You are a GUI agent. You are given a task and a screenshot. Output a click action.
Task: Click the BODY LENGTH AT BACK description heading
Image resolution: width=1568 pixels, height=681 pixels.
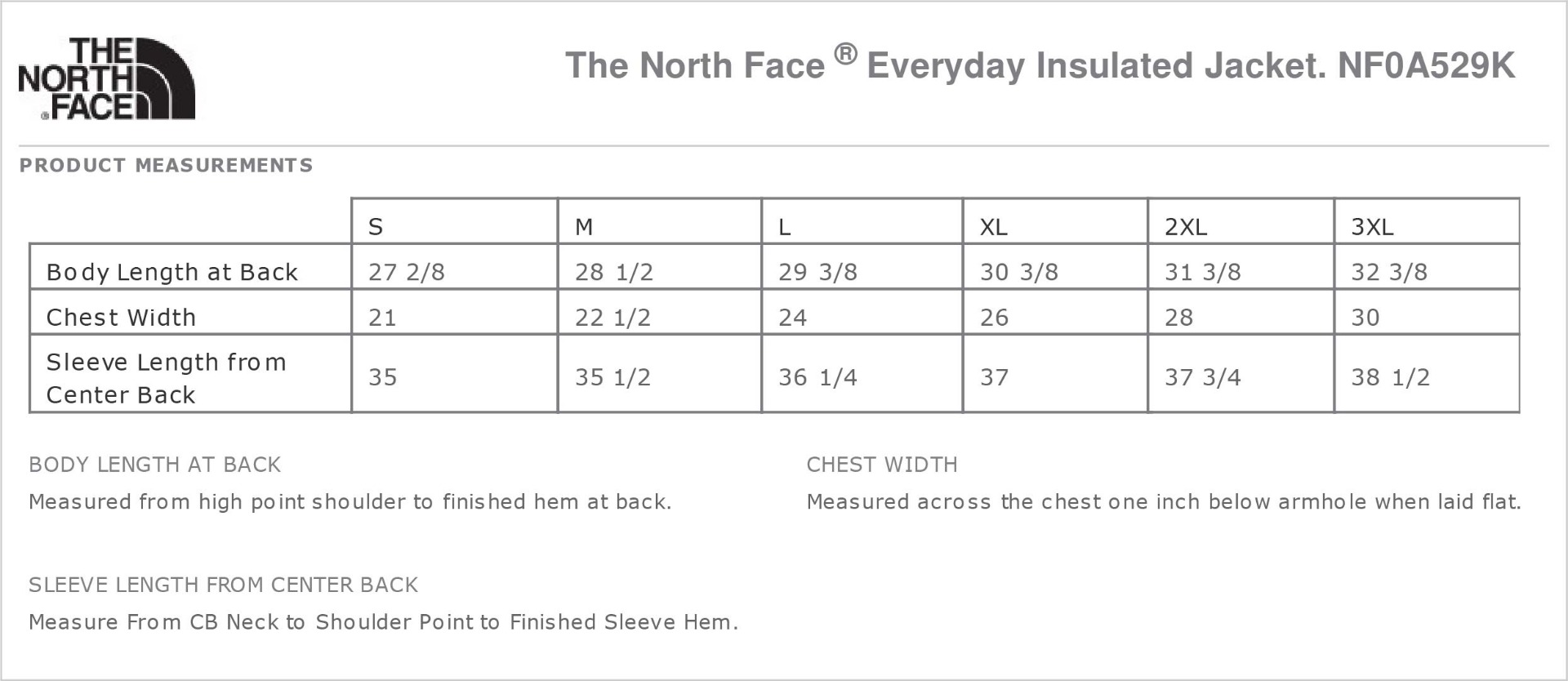tap(154, 465)
